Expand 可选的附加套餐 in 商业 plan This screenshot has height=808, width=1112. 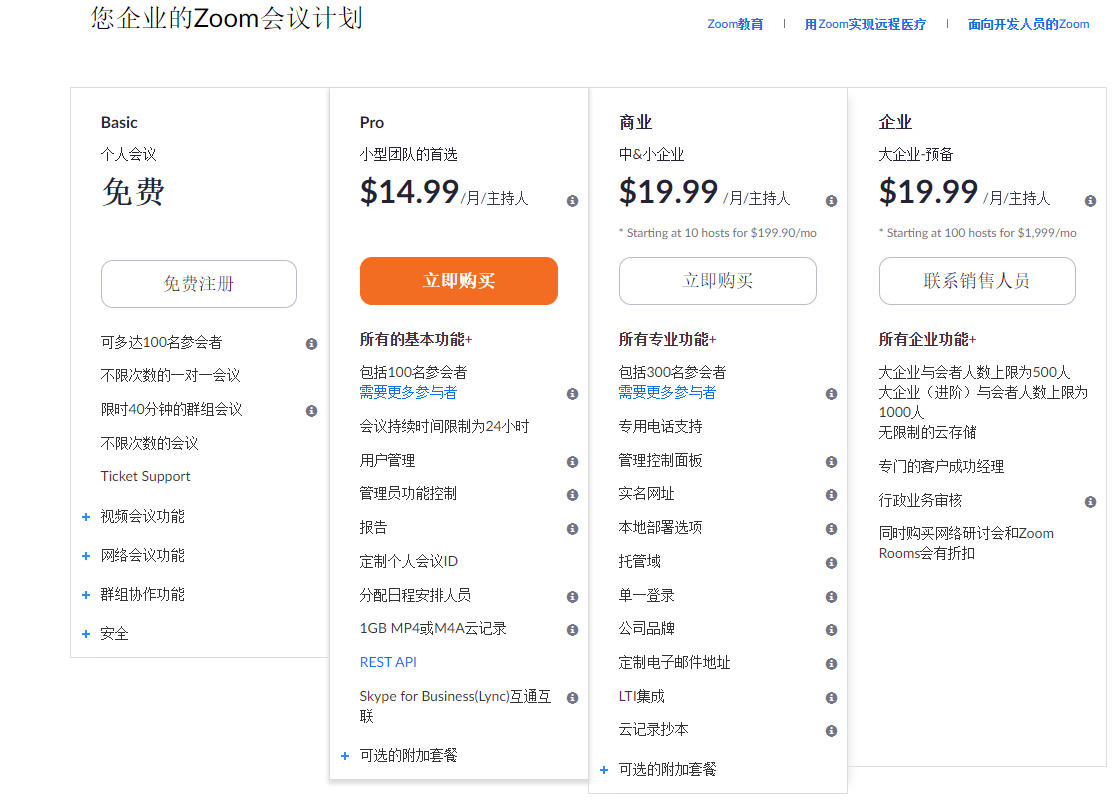pos(604,770)
